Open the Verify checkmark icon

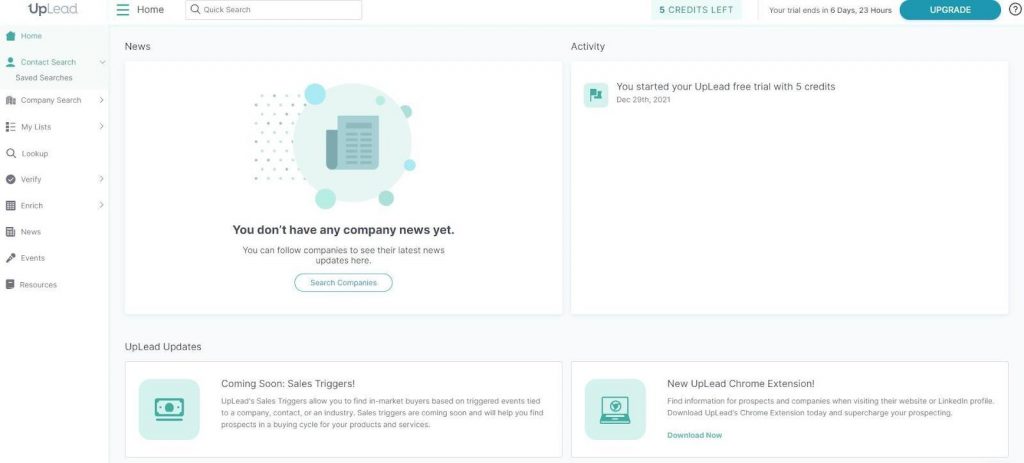click(x=10, y=179)
